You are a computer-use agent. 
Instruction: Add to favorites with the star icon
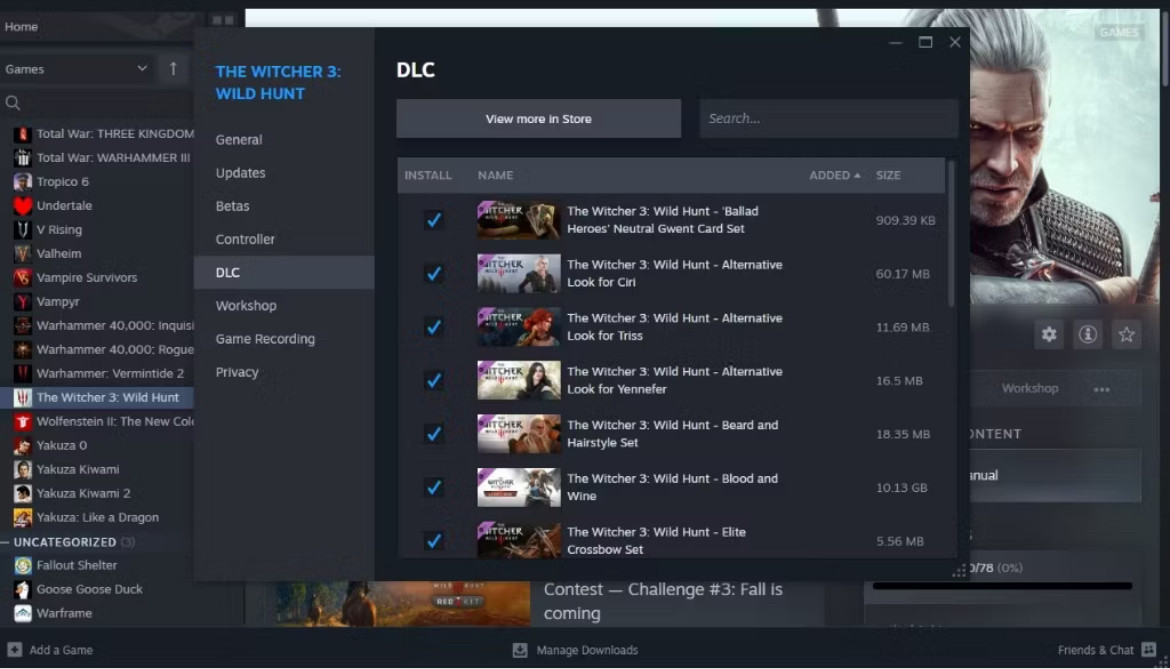click(x=1127, y=334)
